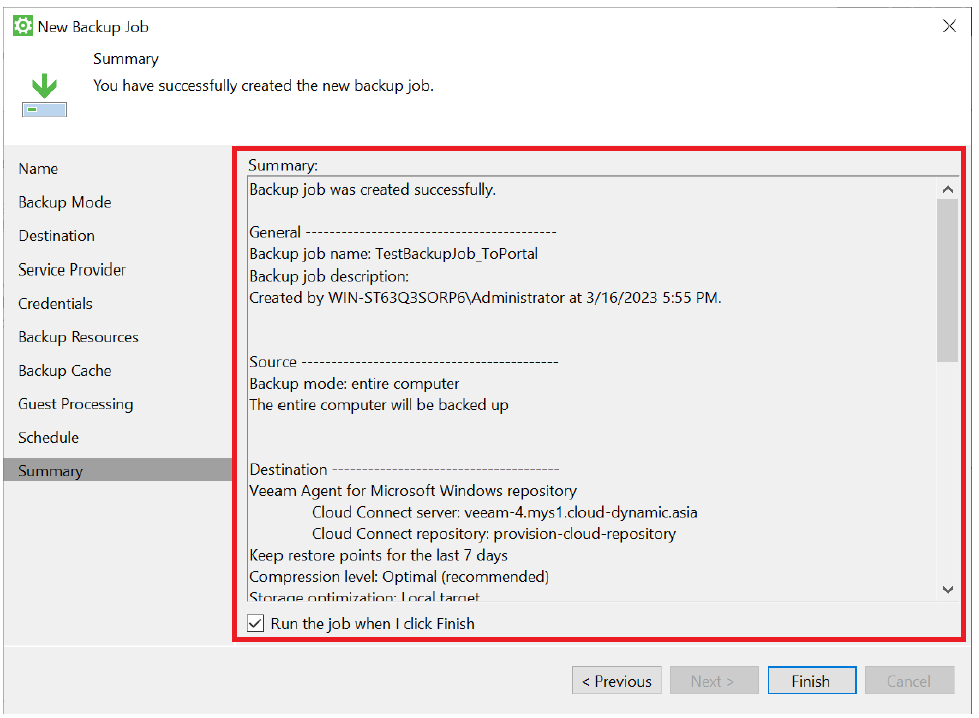Click the 'Backup mode: entire computer' line
Image resolution: width=979 pixels, height=718 pixels.
[354, 383]
